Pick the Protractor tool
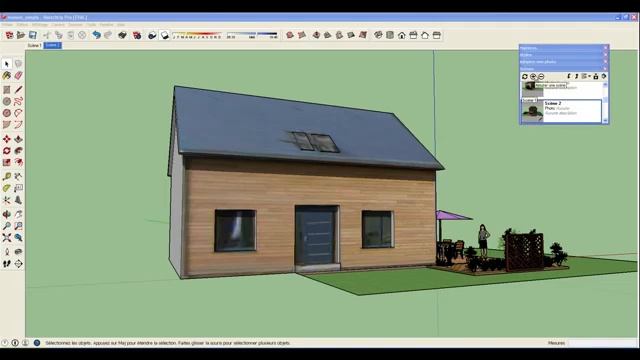Viewport: 640px width, 360px height. coord(7,188)
